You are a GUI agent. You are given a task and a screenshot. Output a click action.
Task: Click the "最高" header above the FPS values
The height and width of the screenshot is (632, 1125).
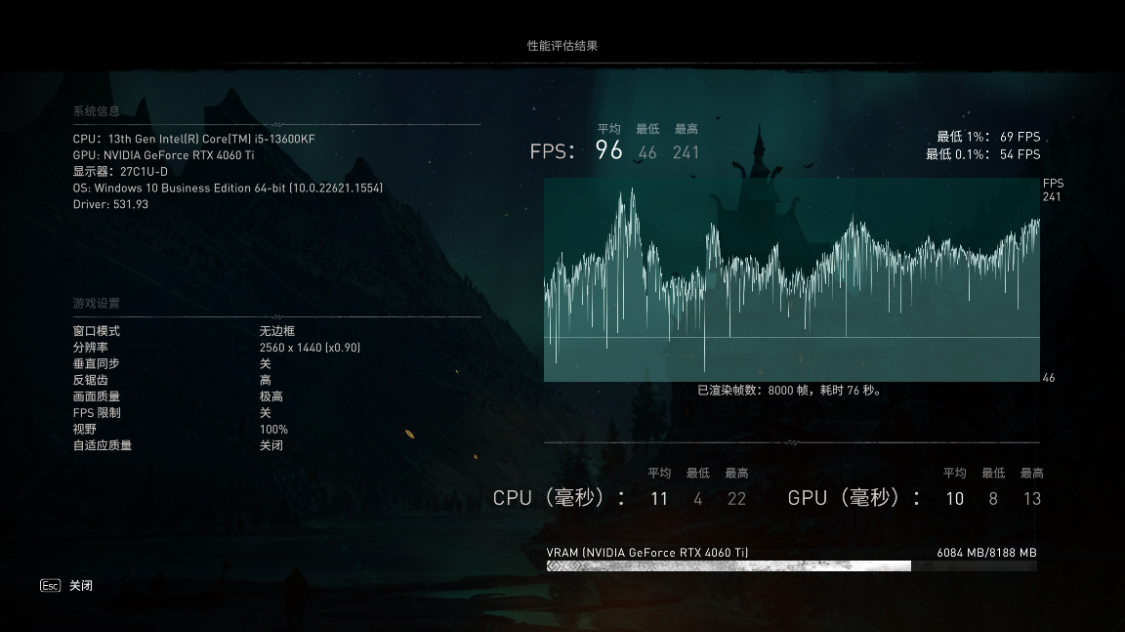tap(687, 129)
